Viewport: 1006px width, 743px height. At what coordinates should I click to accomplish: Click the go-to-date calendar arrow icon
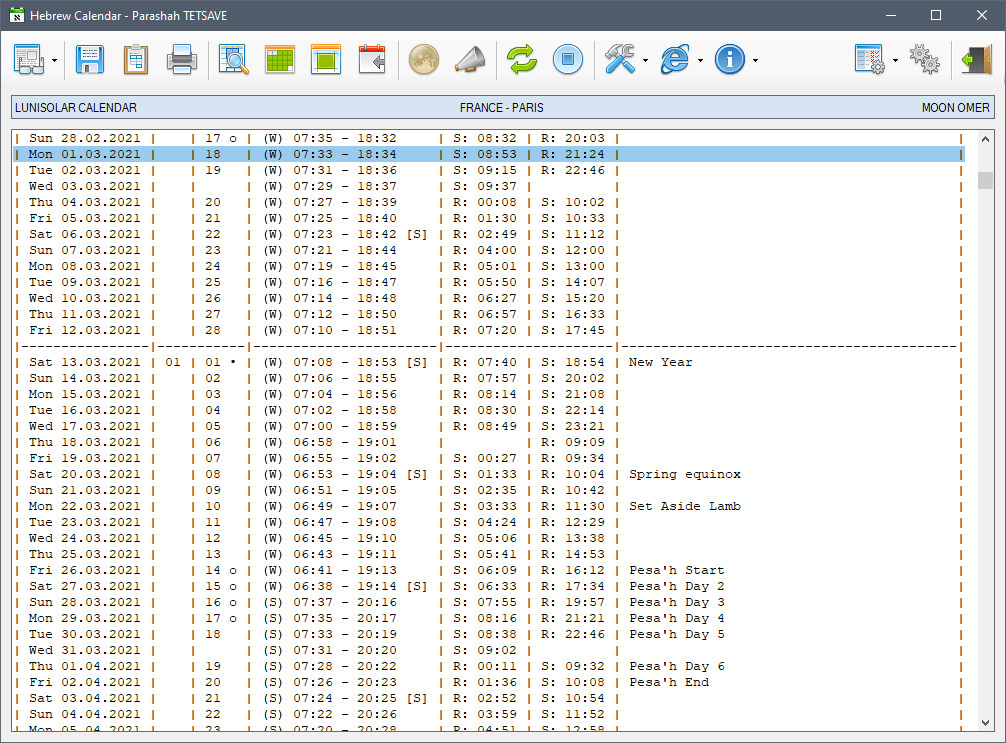(x=372, y=60)
